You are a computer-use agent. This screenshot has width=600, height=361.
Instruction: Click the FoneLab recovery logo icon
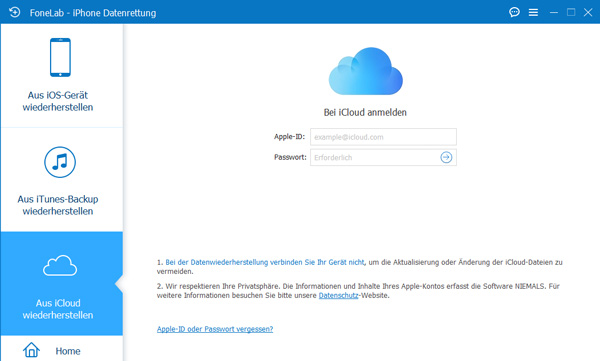point(15,12)
